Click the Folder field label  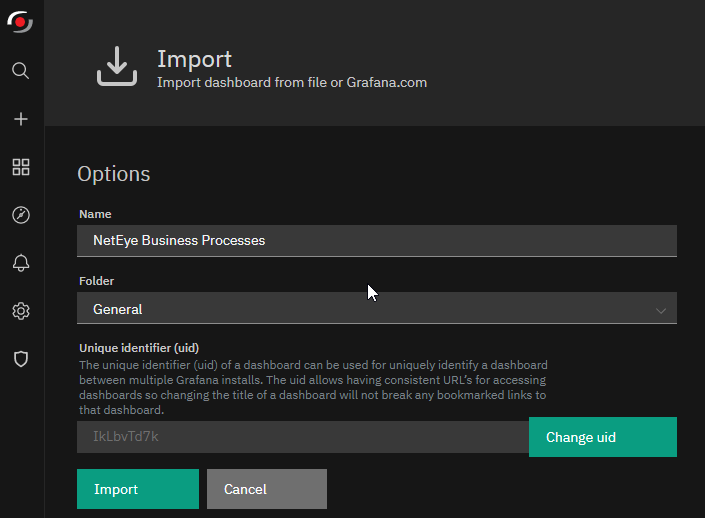[x=97, y=281]
